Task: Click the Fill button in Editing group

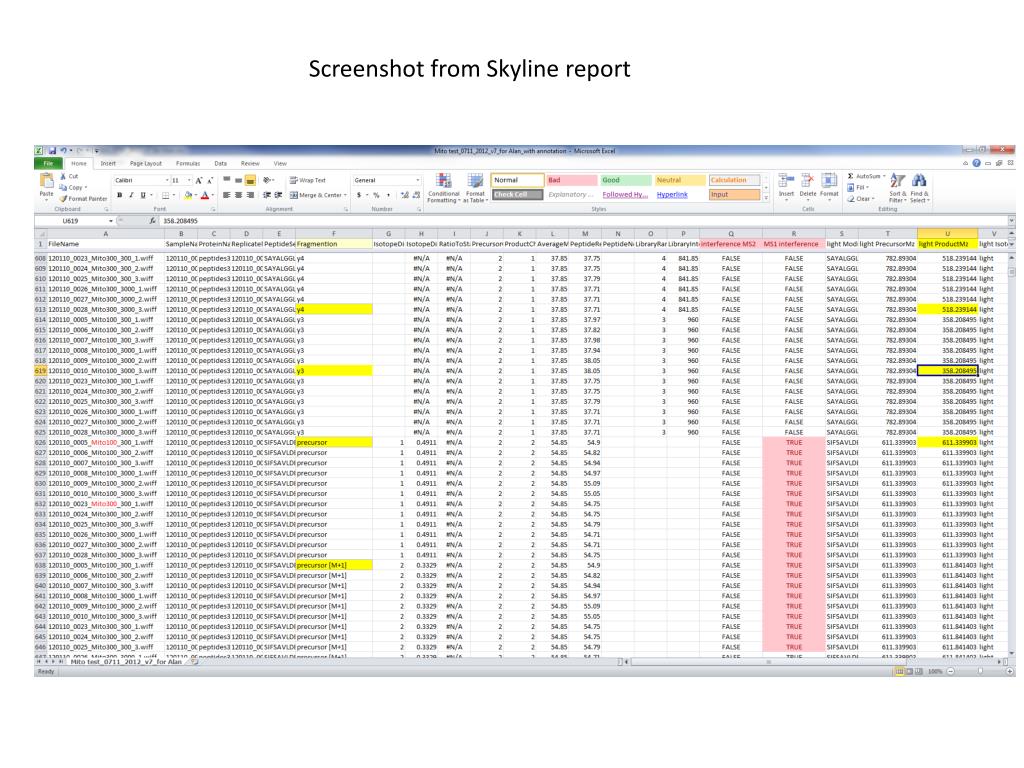Action: coord(859,187)
